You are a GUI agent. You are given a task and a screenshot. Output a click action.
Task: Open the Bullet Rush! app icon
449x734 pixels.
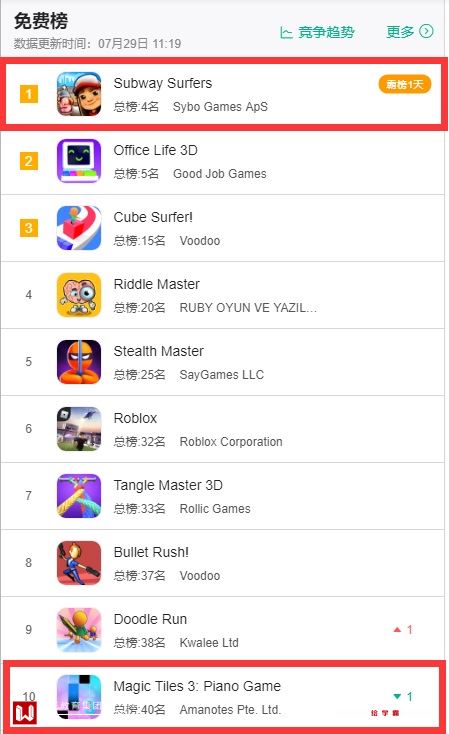[x=79, y=563]
